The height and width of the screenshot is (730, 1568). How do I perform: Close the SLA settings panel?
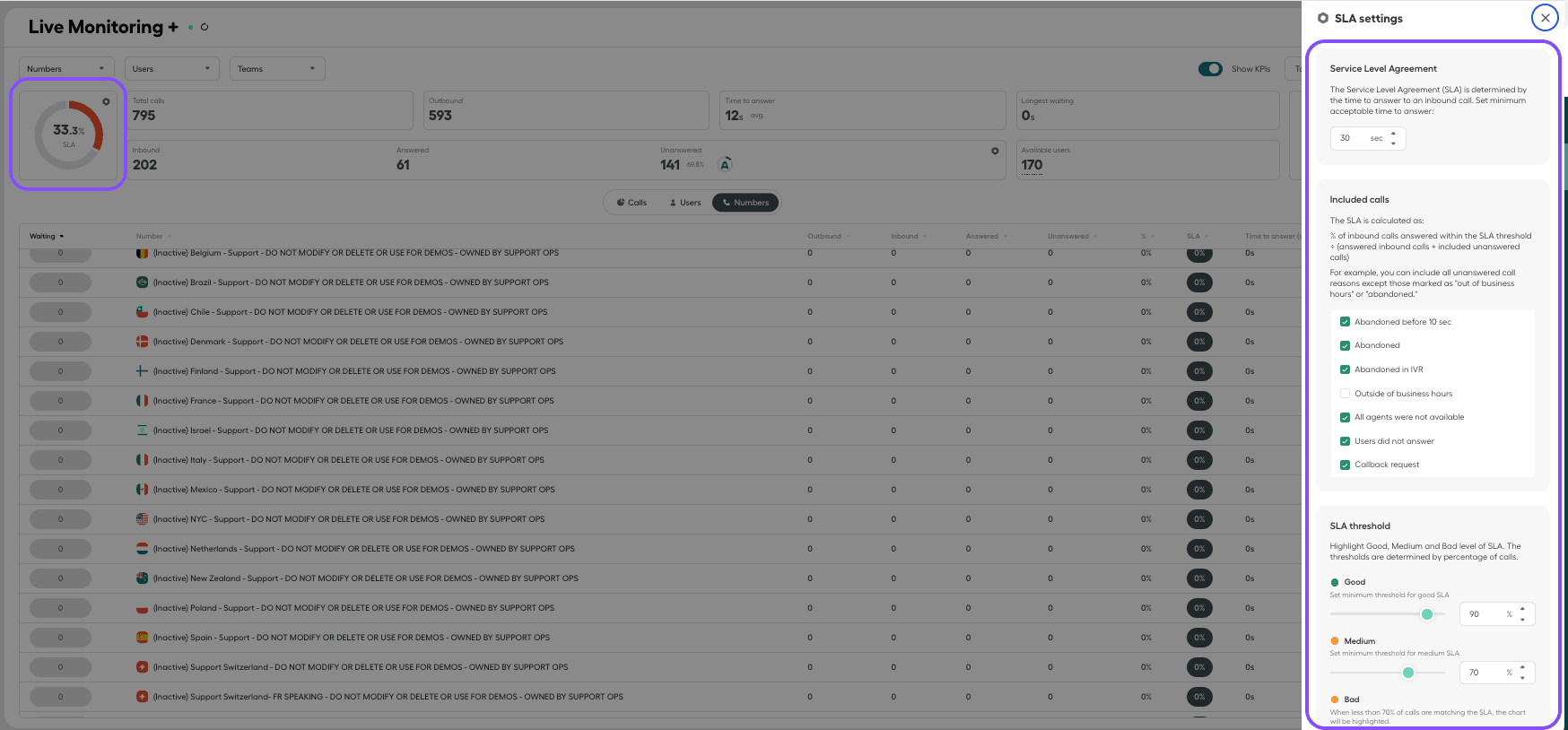click(1545, 18)
